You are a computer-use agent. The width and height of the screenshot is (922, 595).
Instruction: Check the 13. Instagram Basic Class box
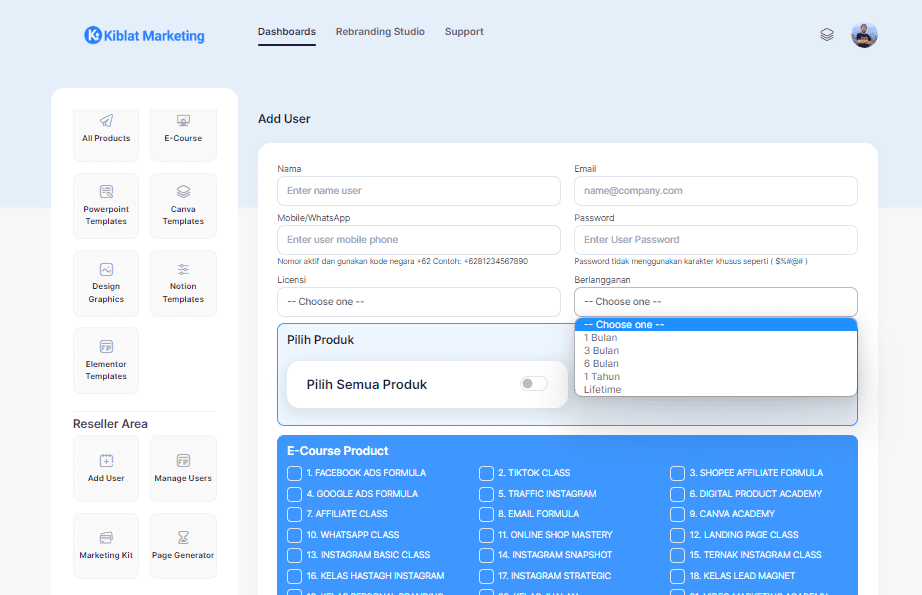[x=295, y=555]
